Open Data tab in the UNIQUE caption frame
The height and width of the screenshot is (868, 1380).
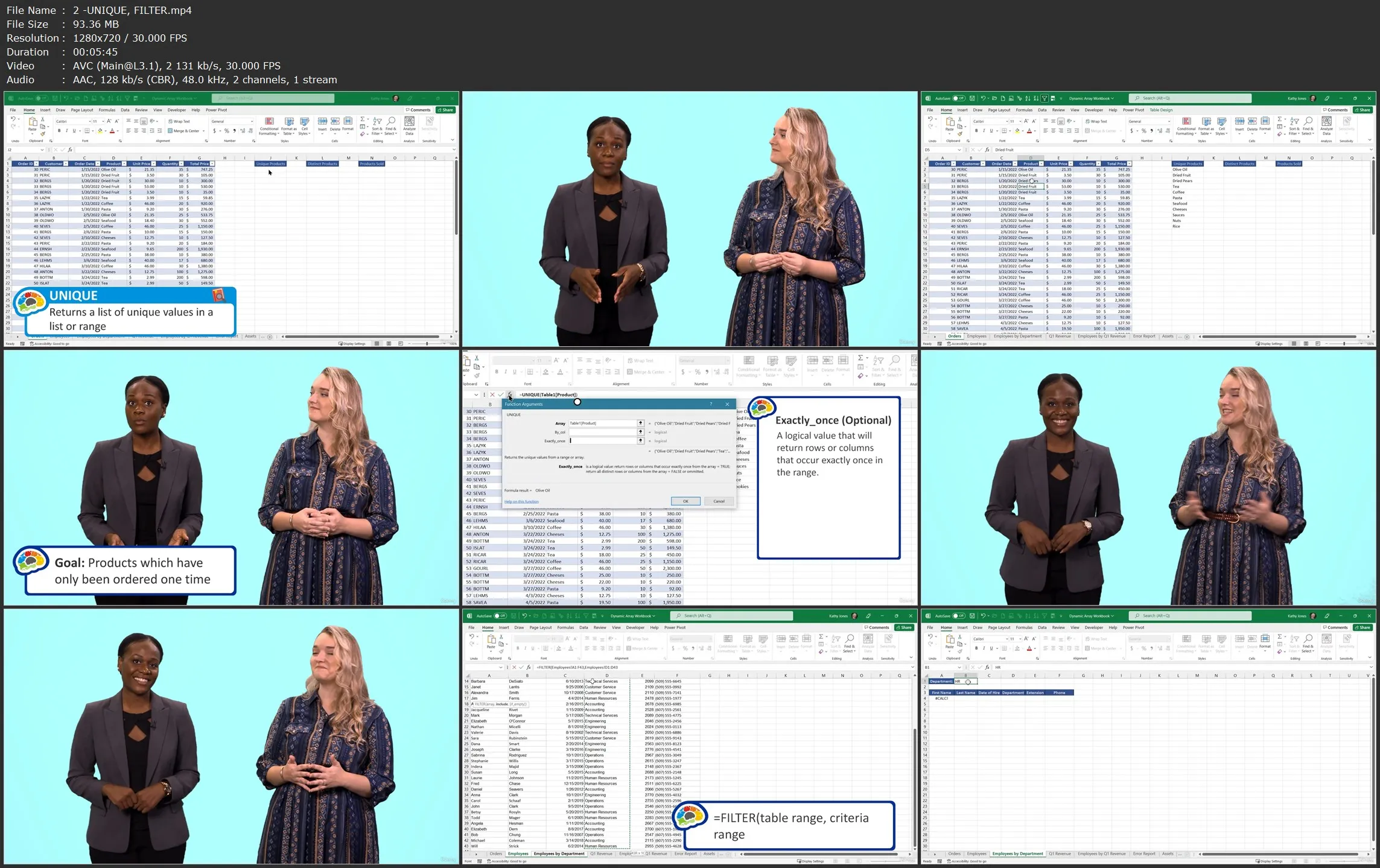click(125, 110)
